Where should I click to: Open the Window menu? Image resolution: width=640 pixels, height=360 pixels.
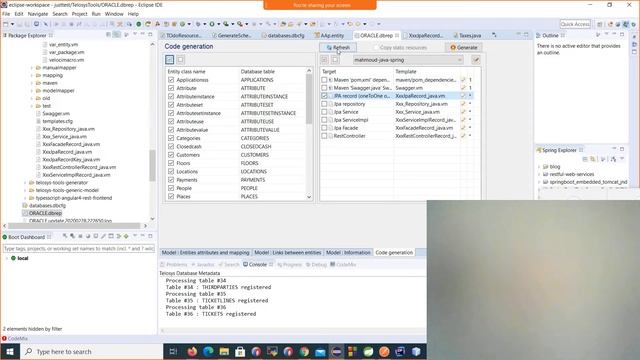point(114,14)
